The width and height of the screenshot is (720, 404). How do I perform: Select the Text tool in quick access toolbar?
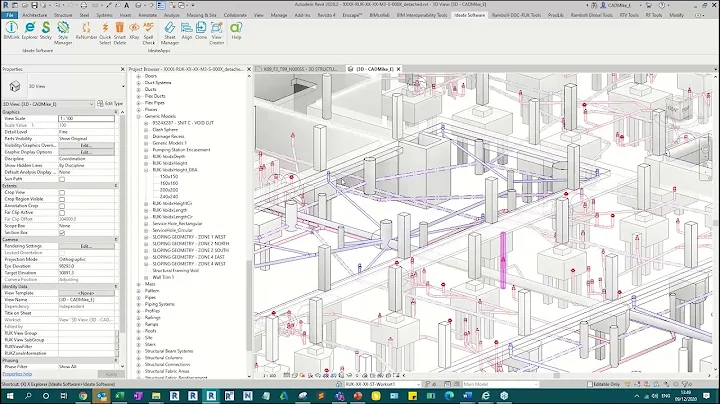tap(126, 5)
